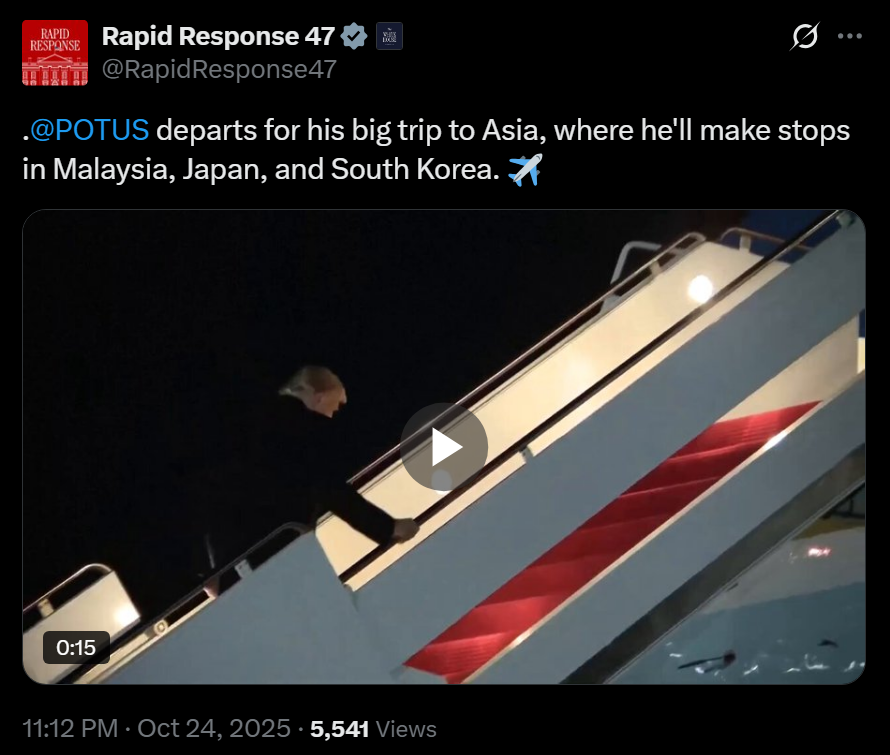
Task: Click the gray verified checkmark badge
Action: coord(354,37)
